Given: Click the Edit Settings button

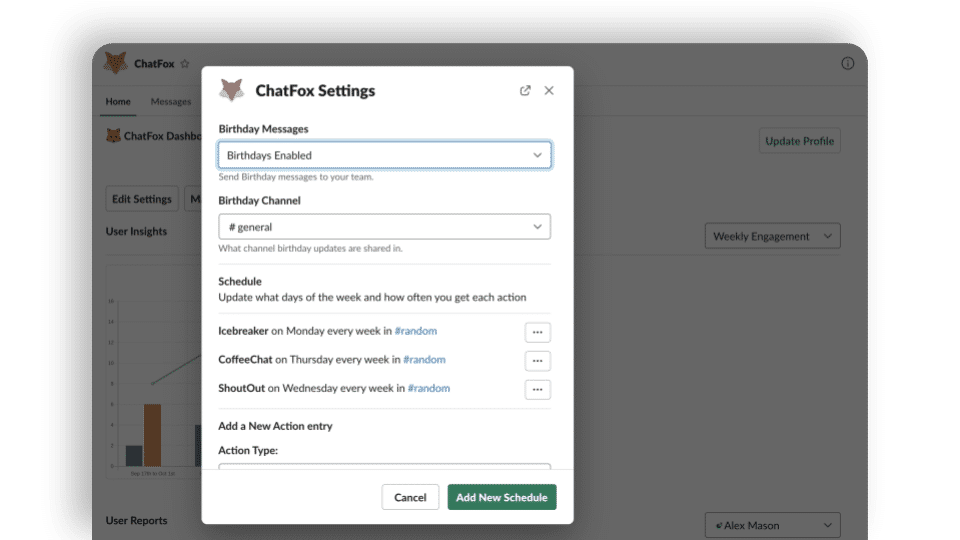Looking at the screenshot, I should (x=142, y=199).
